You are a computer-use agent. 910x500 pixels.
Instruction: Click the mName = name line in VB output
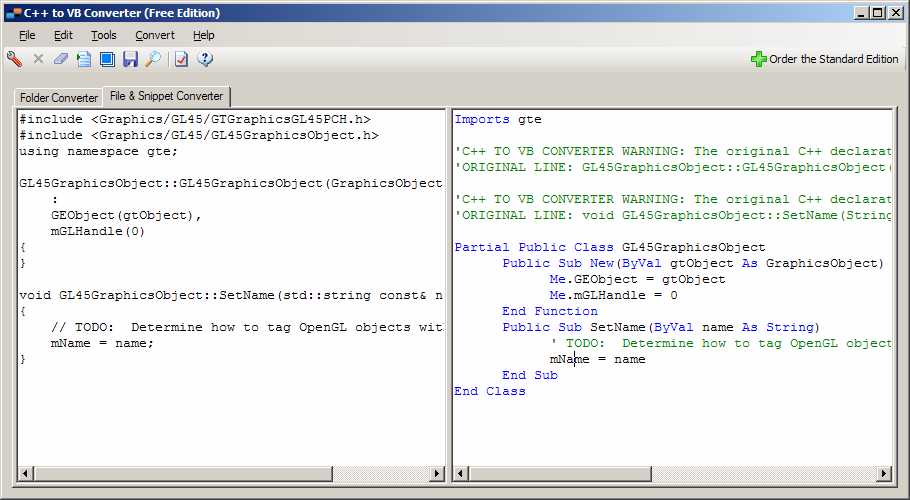[597, 359]
